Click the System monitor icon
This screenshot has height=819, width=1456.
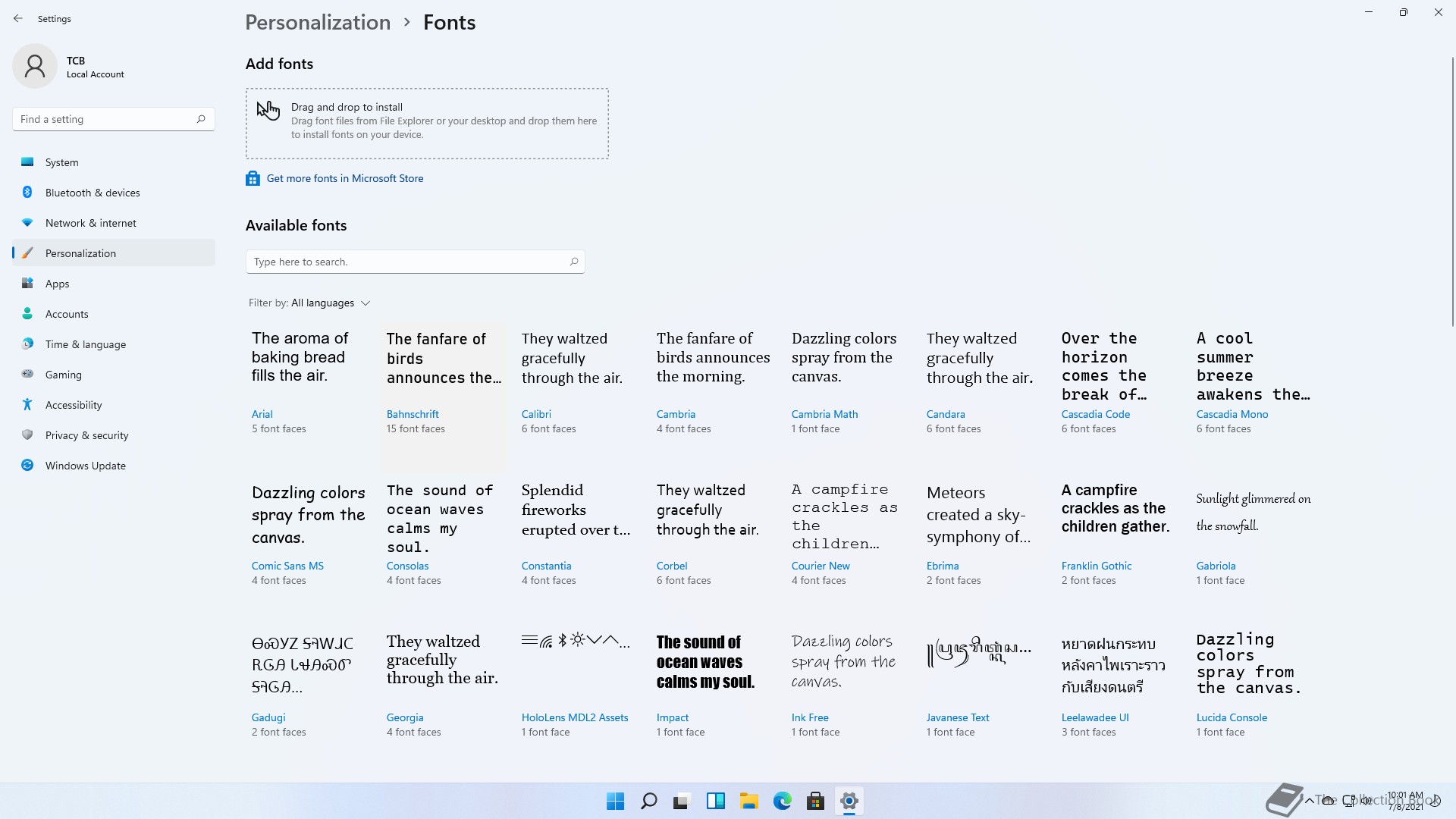(x=27, y=162)
